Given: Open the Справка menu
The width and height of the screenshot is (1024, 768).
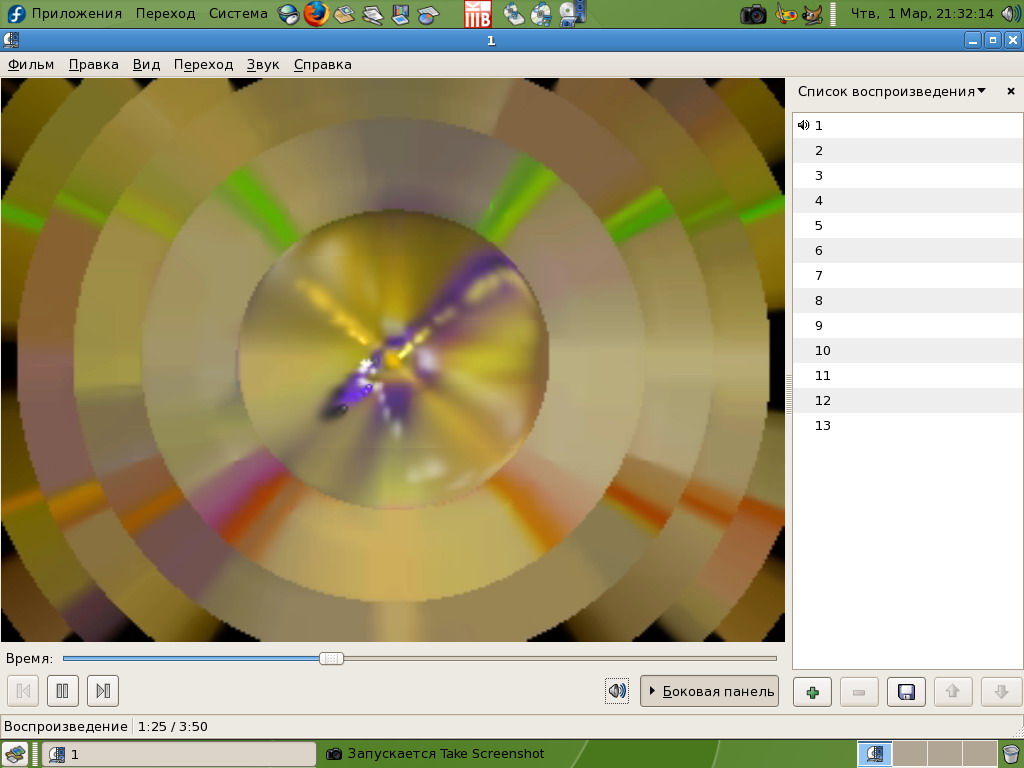Looking at the screenshot, I should pos(323,65).
